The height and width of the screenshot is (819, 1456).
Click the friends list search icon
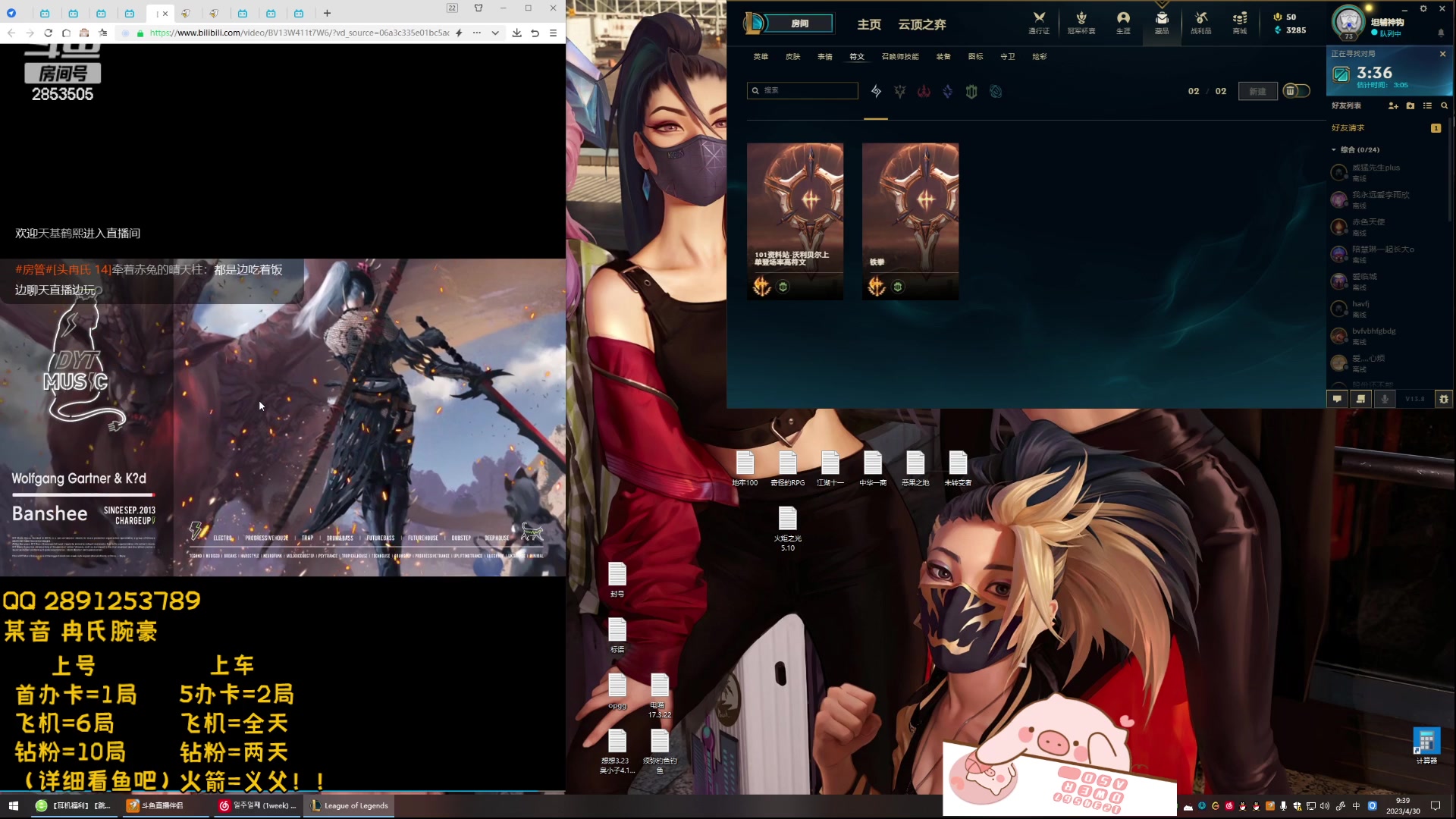pyautogui.click(x=1445, y=106)
